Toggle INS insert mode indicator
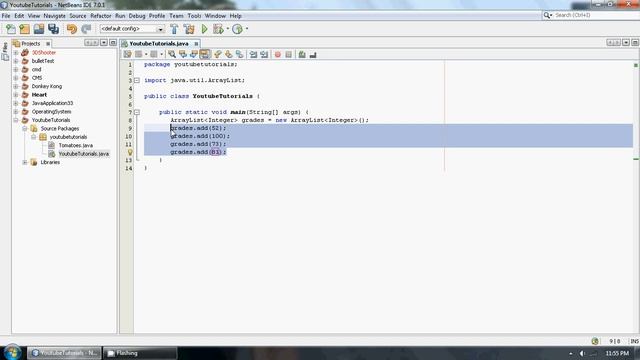 pos(634,341)
